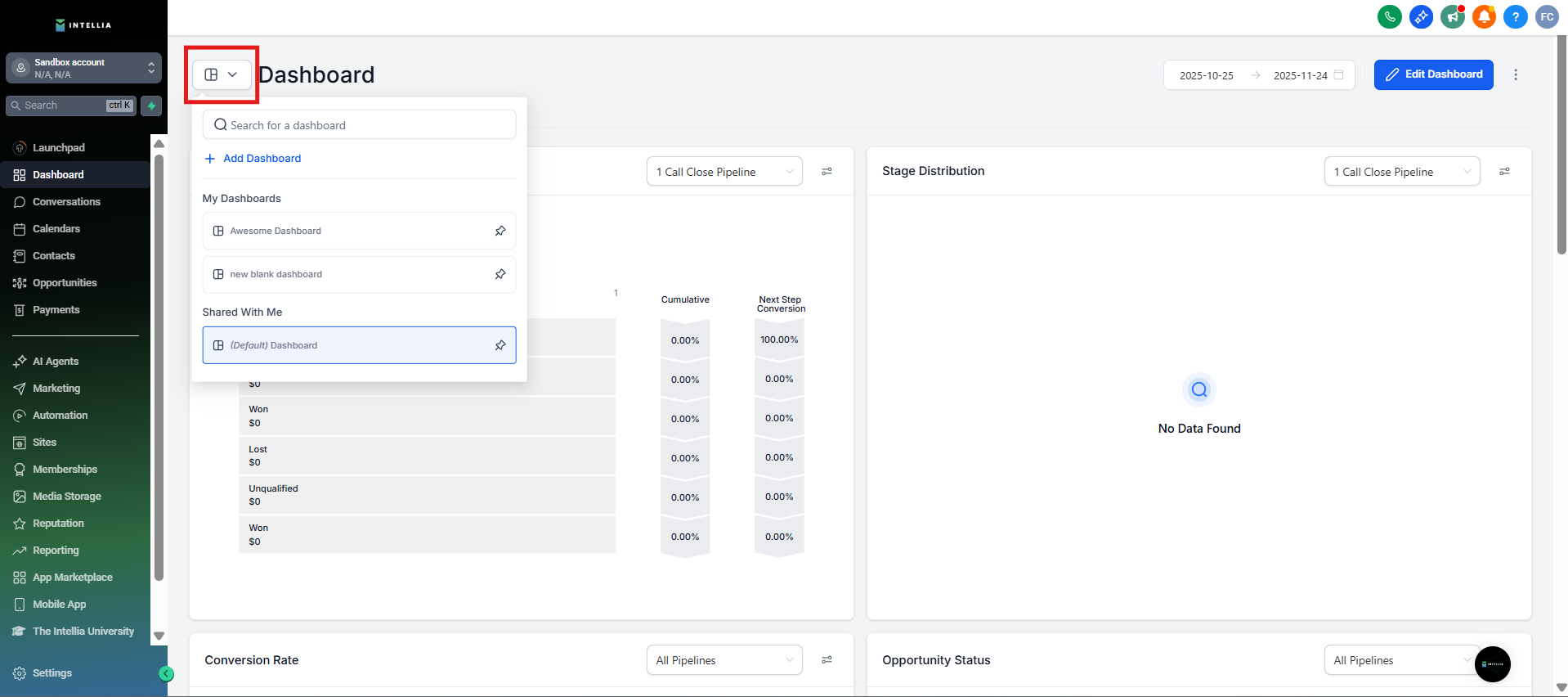
Task: Click the Edit Dashboard button
Action: point(1433,74)
